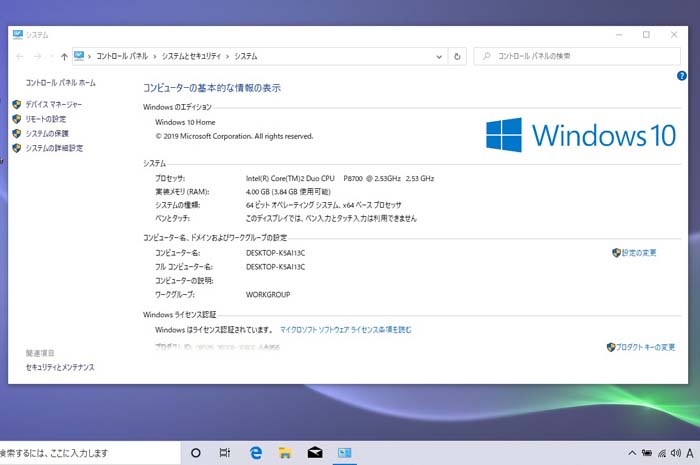Image resolution: width=700 pixels, height=465 pixels.
Task: Focus the コントロール パネルの検索 search field
Action: pos(577,56)
